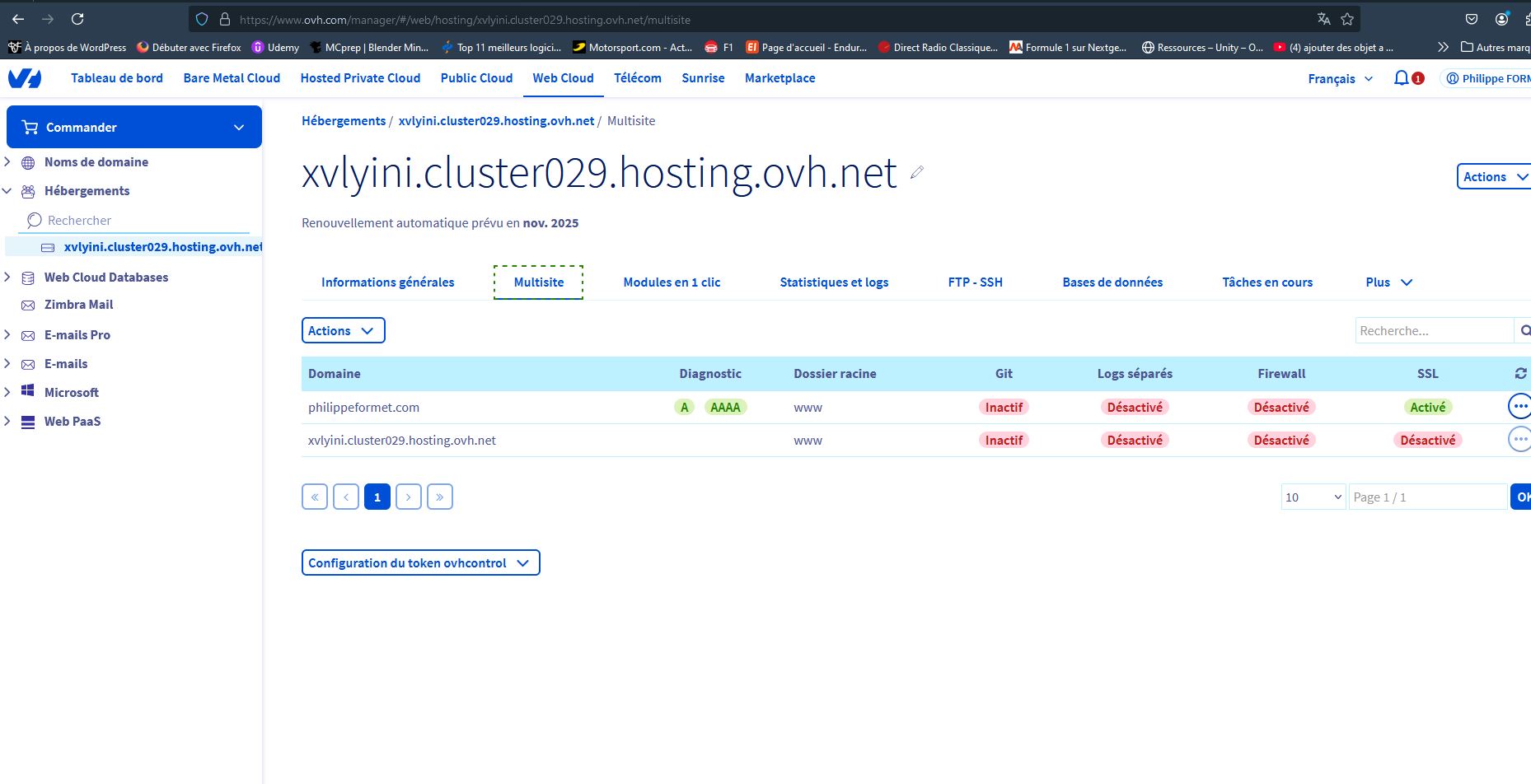Image resolution: width=1531 pixels, height=784 pixels.
Task: Click the bookmark star in address bar
Action: 1347,19
